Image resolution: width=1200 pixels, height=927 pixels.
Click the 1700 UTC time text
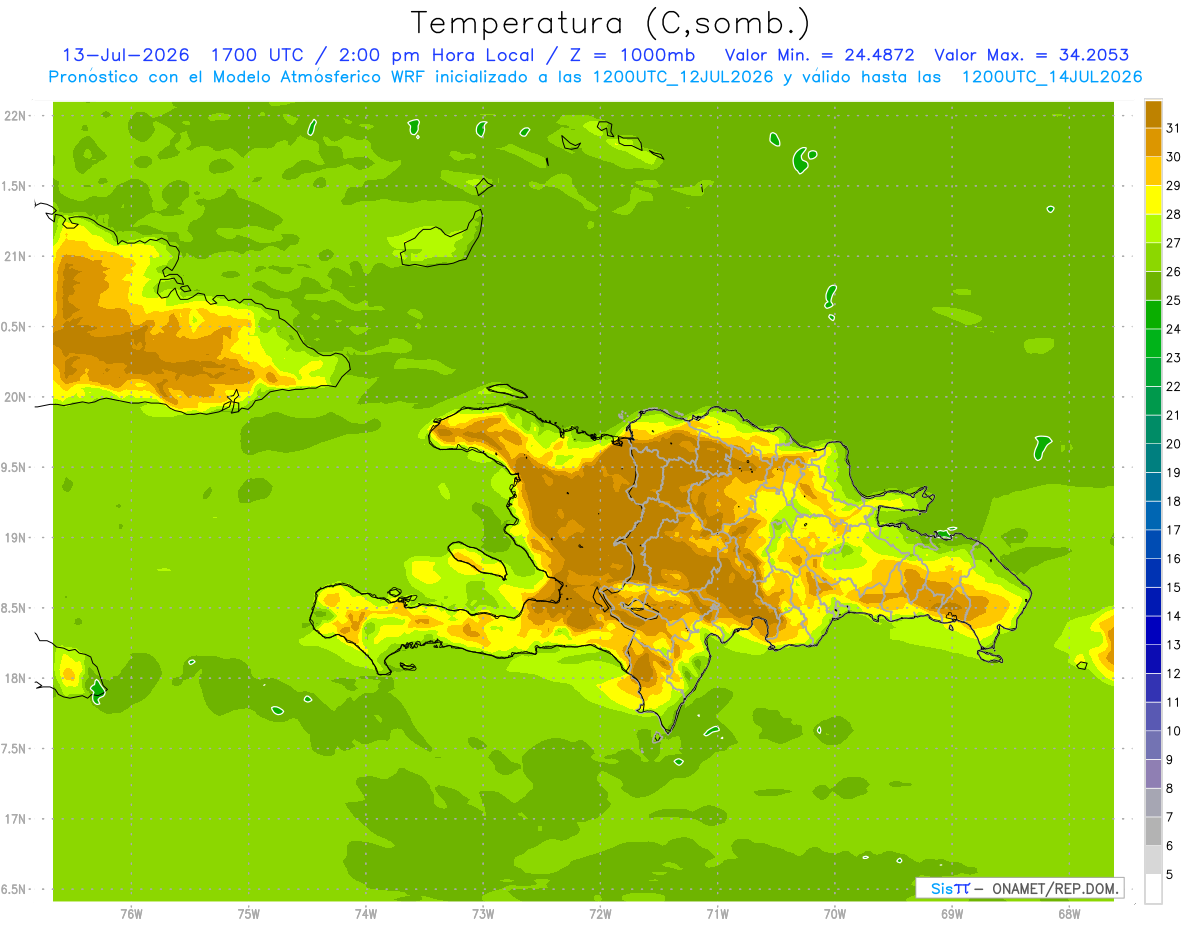257,55
